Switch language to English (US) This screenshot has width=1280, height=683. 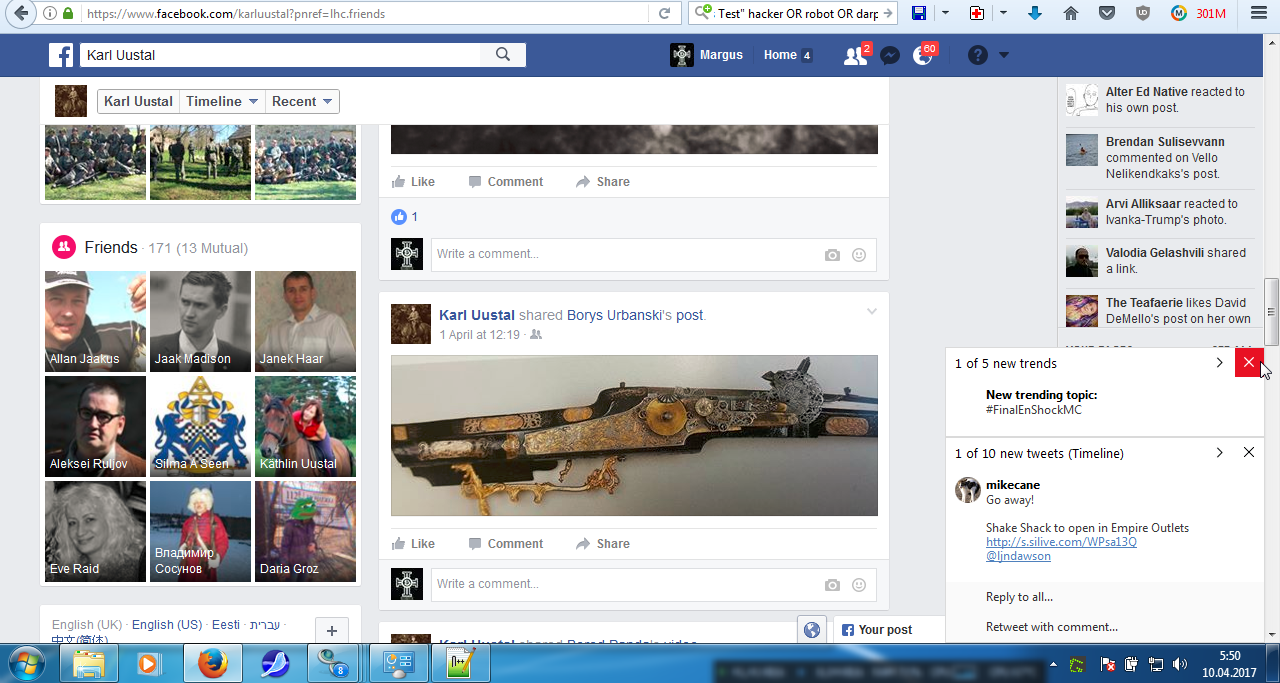tap(167, 624)
